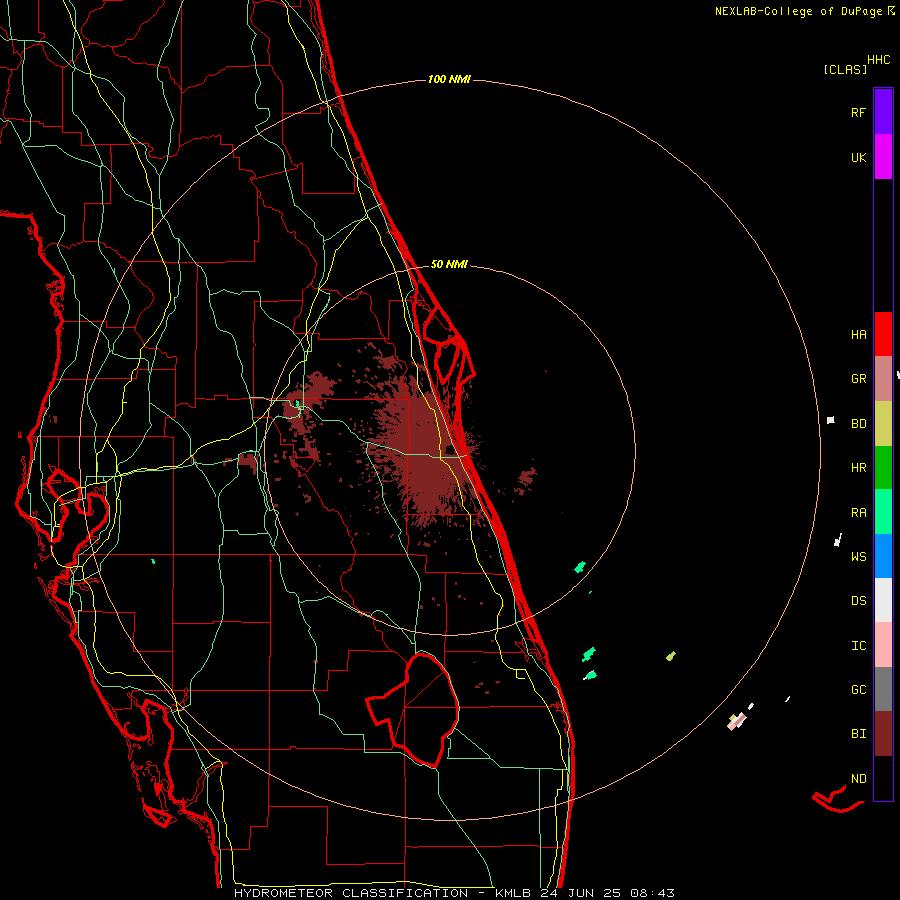Click the 'HHC' product label

(x=878, y=60)
